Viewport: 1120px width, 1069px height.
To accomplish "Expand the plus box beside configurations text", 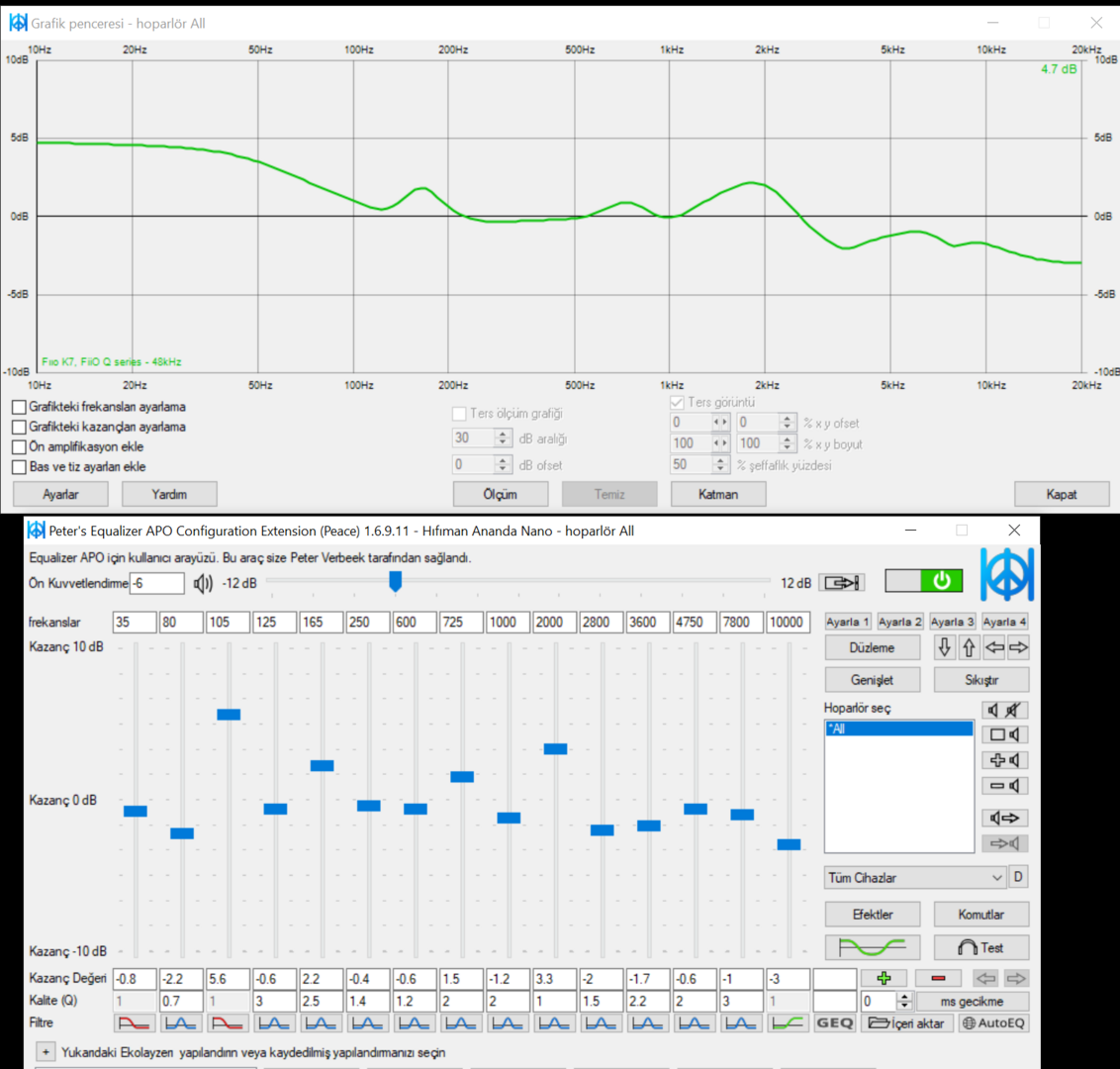I will click(45, 1052).
